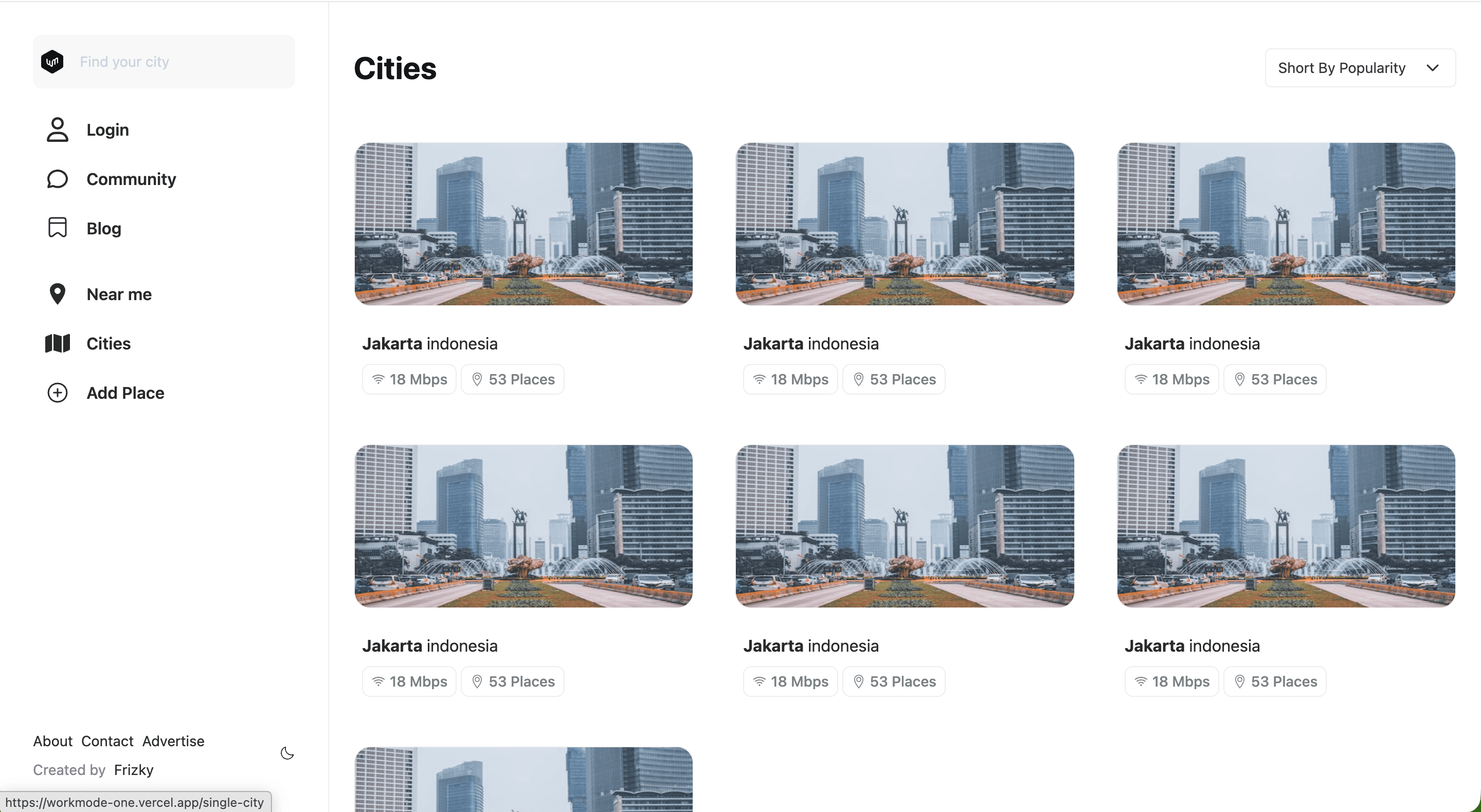Open the Advertise footer link
Viewport: 1481px width, 812px height.
[x=173, y=741]
